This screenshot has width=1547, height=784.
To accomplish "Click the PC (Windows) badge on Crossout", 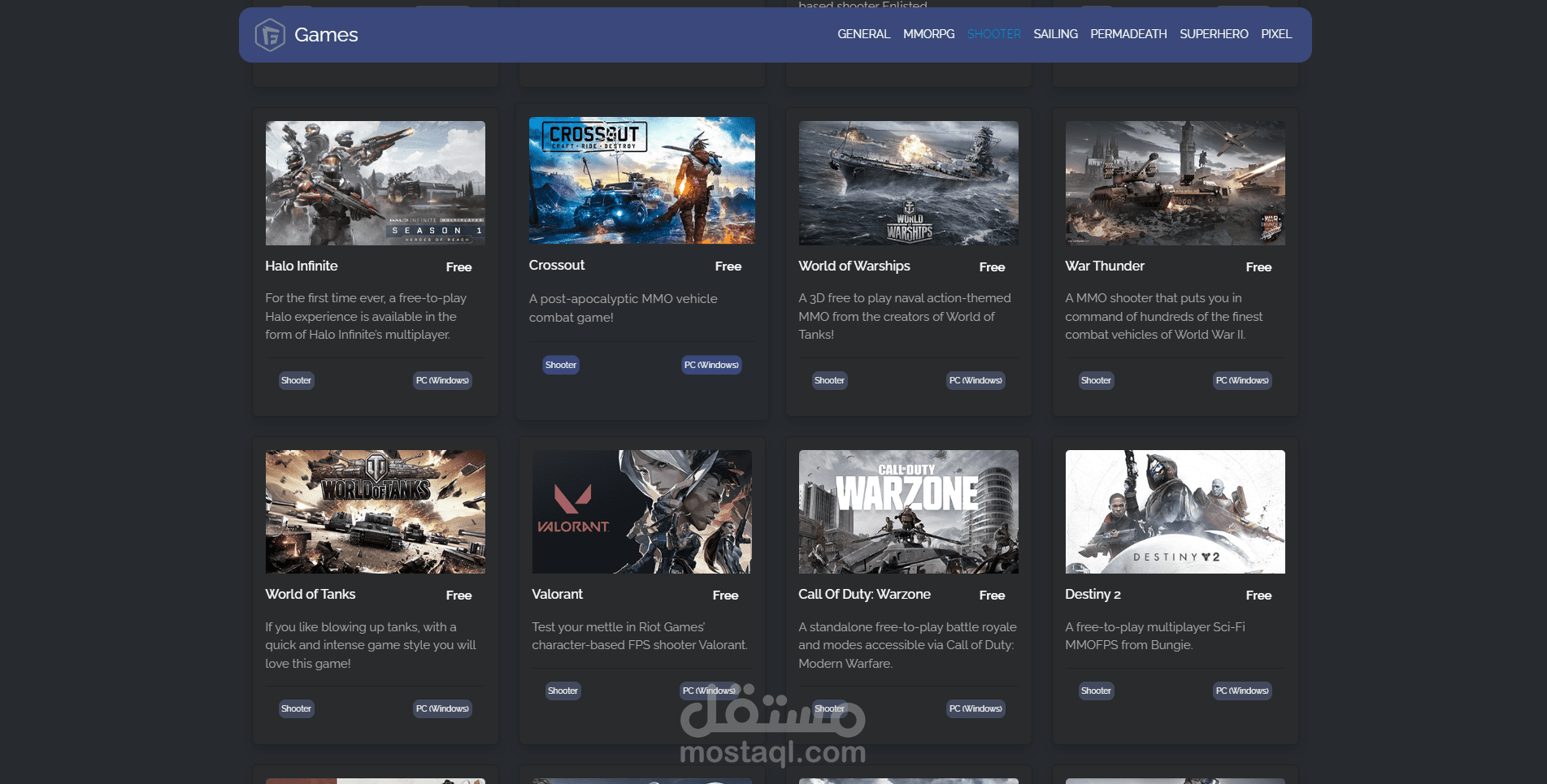I will pos(711,365).
